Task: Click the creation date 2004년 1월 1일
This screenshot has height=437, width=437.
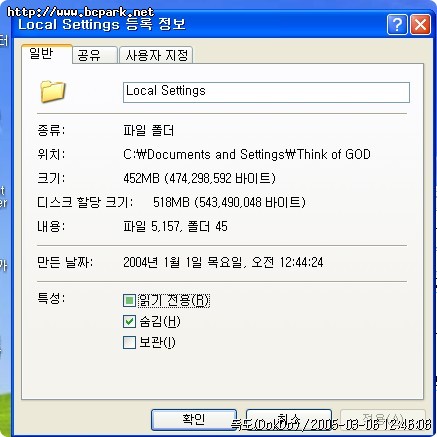Action: (x=223, y=263)
